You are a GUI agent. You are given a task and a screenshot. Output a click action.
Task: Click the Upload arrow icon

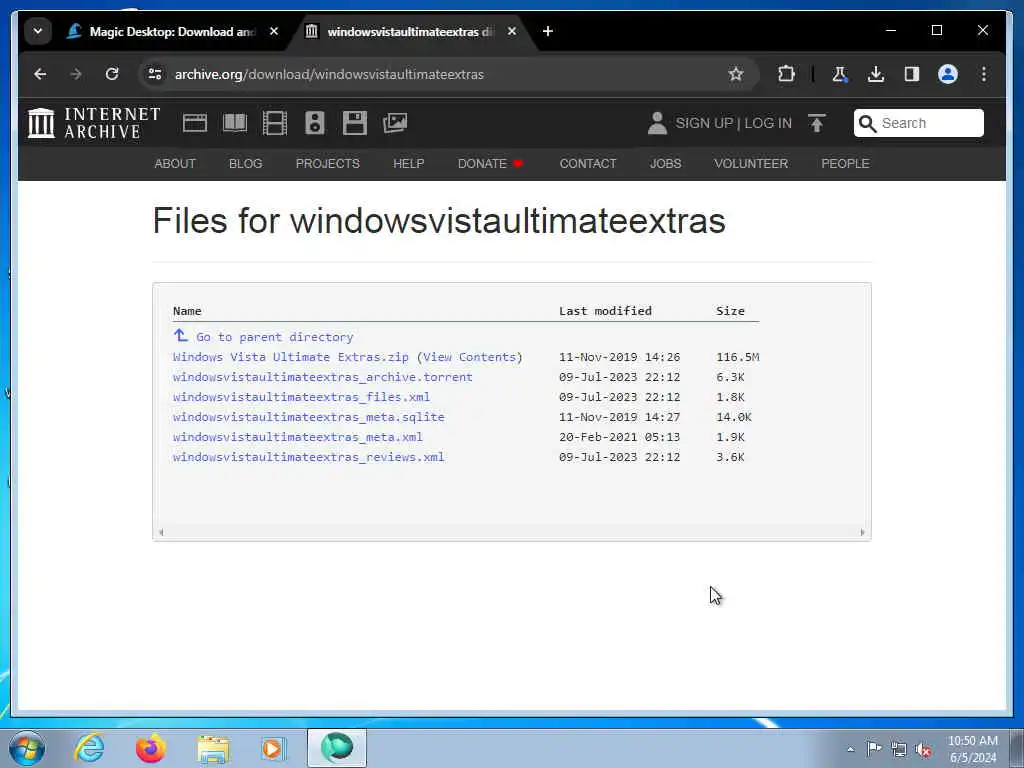click(x=817, y=123)
